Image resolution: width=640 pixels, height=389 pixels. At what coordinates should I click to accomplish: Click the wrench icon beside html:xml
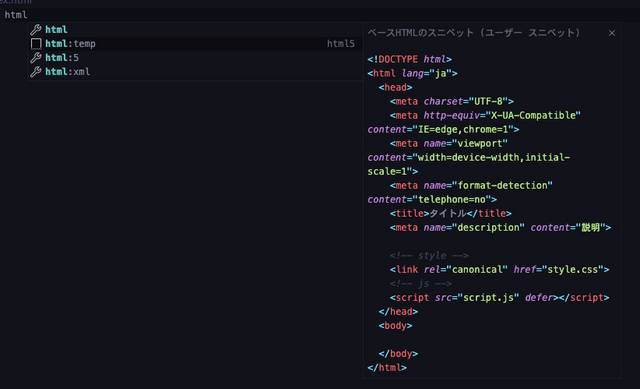[36, 72]
